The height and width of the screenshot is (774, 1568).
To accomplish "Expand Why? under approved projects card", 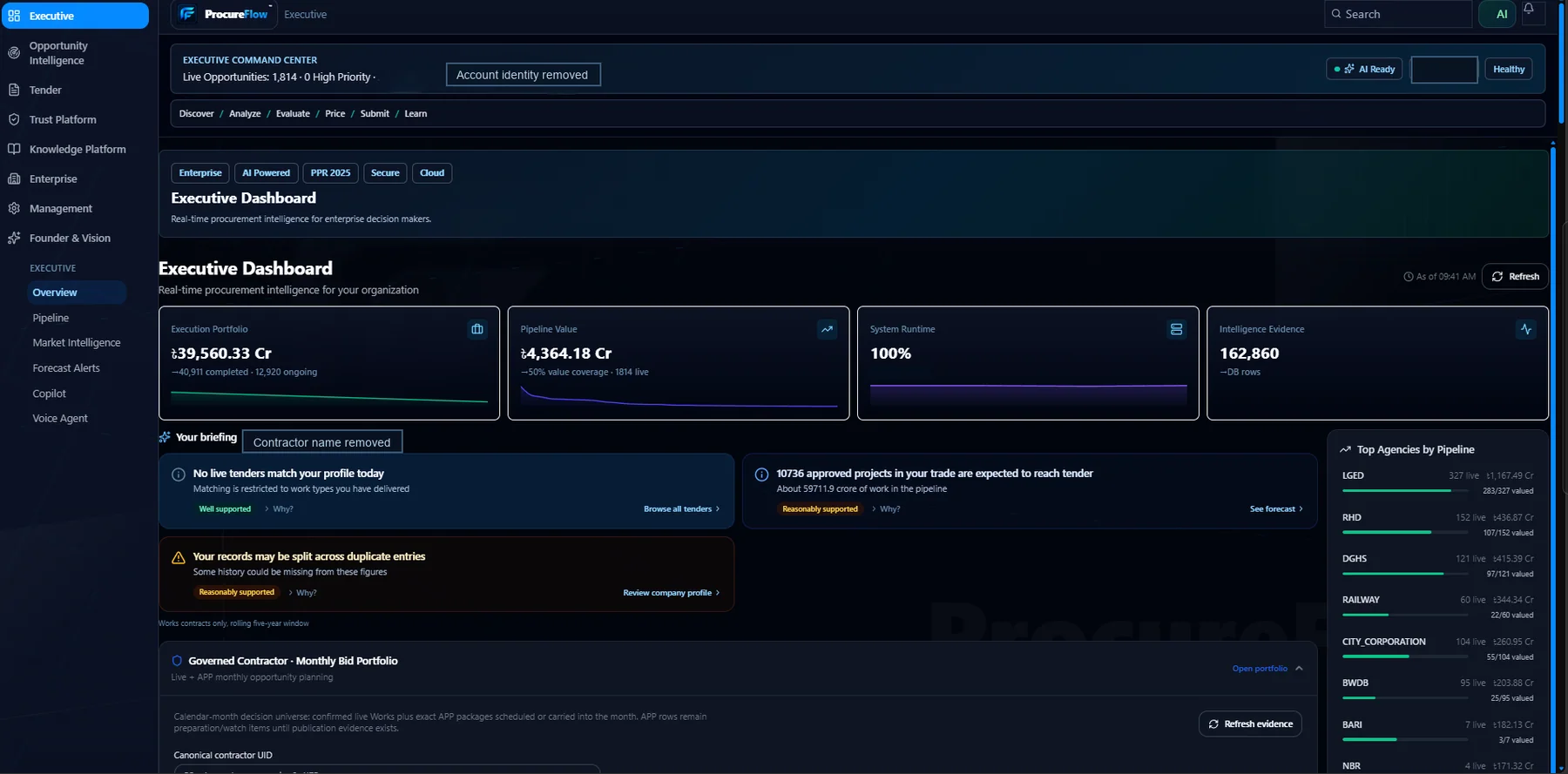I will coord(886,509).
